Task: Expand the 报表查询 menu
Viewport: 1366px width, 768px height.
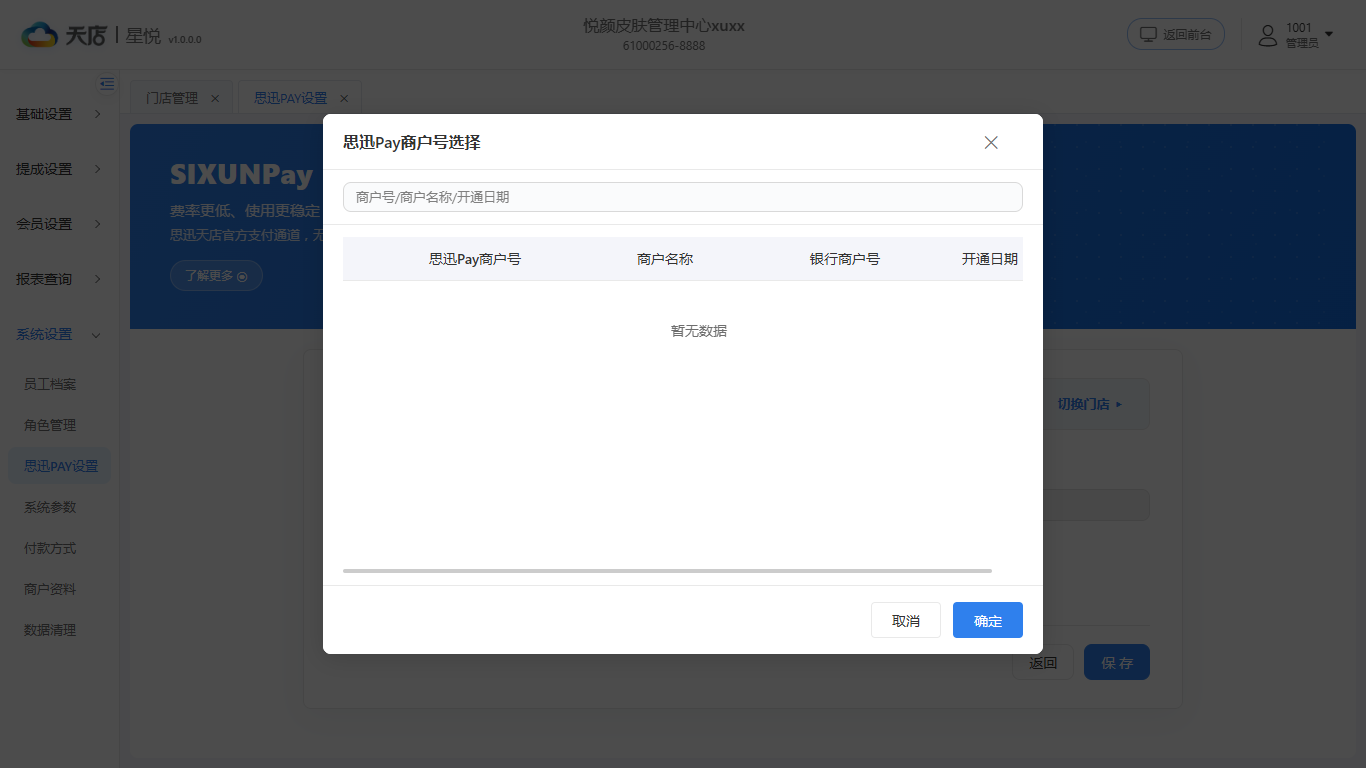Action: point(59,279)
